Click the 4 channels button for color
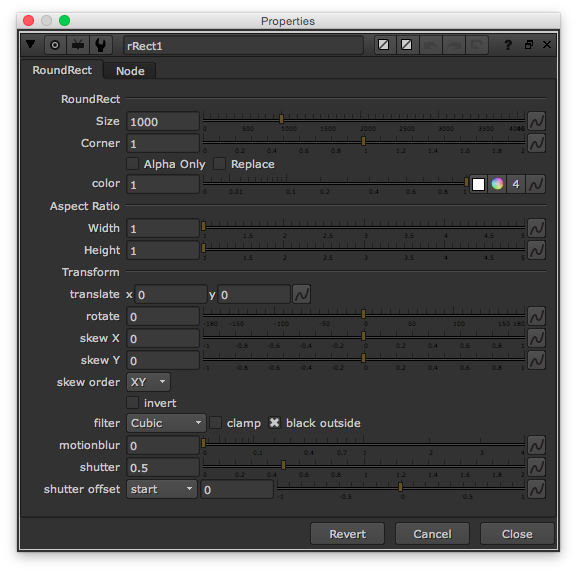577x573 pixels. 516,184
